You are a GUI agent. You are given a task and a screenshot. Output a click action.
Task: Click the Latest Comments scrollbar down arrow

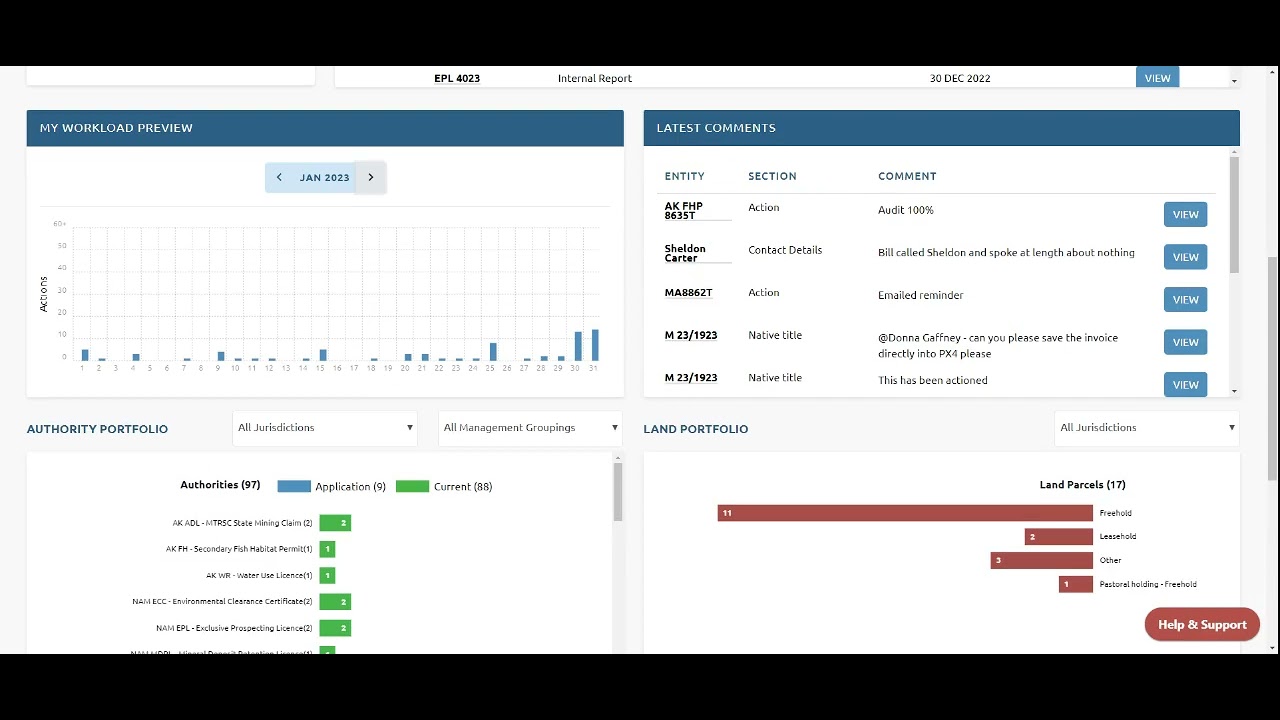click(x=1234, y=391)
